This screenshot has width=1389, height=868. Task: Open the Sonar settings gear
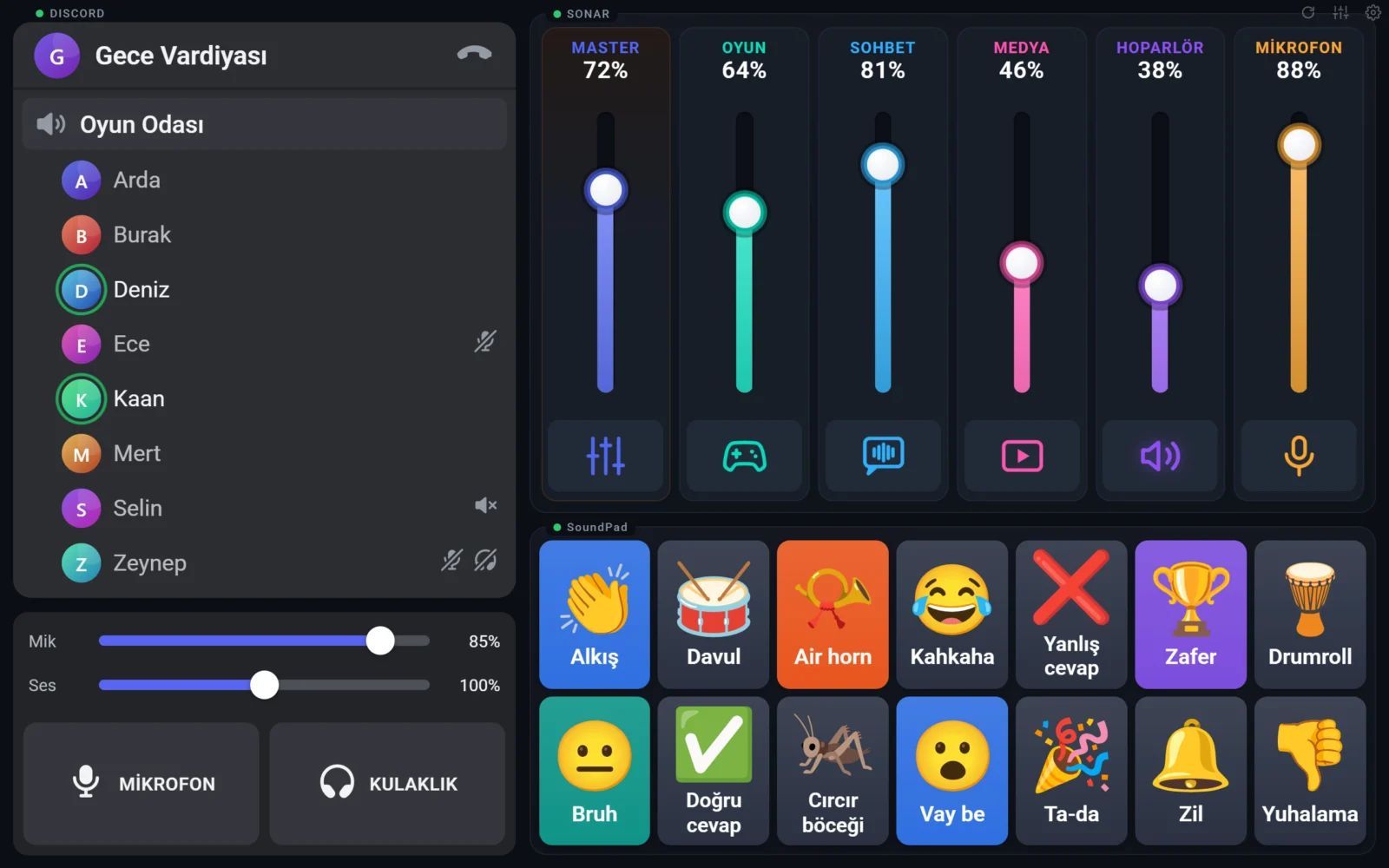coord(1373,13)
